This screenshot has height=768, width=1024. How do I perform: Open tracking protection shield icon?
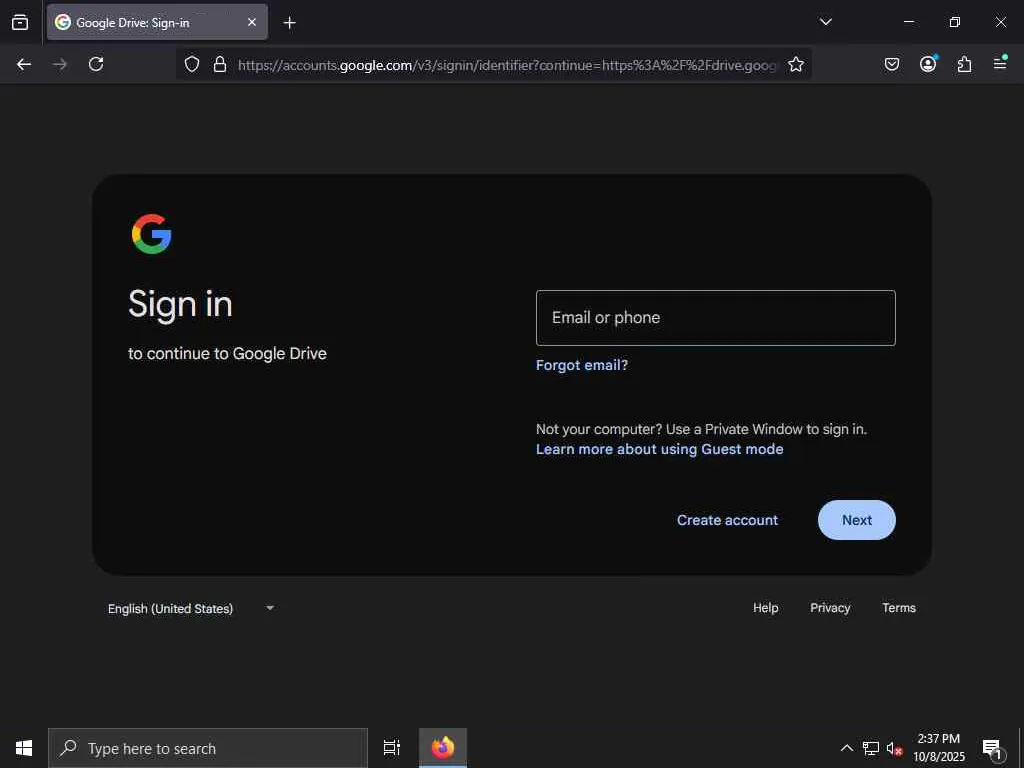click(x=191, y=64)
